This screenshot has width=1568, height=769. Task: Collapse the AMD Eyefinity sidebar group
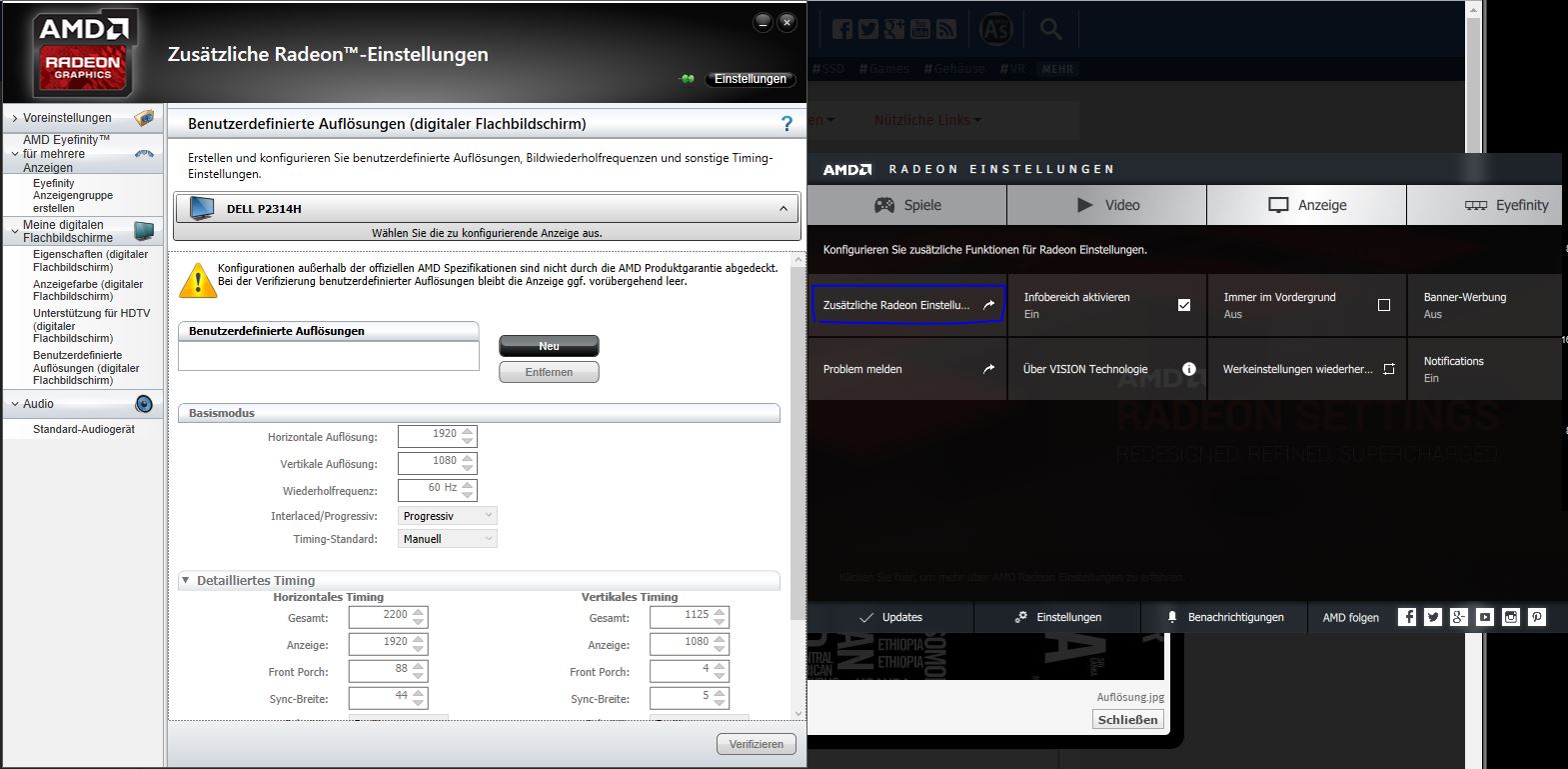coord(15,154)
